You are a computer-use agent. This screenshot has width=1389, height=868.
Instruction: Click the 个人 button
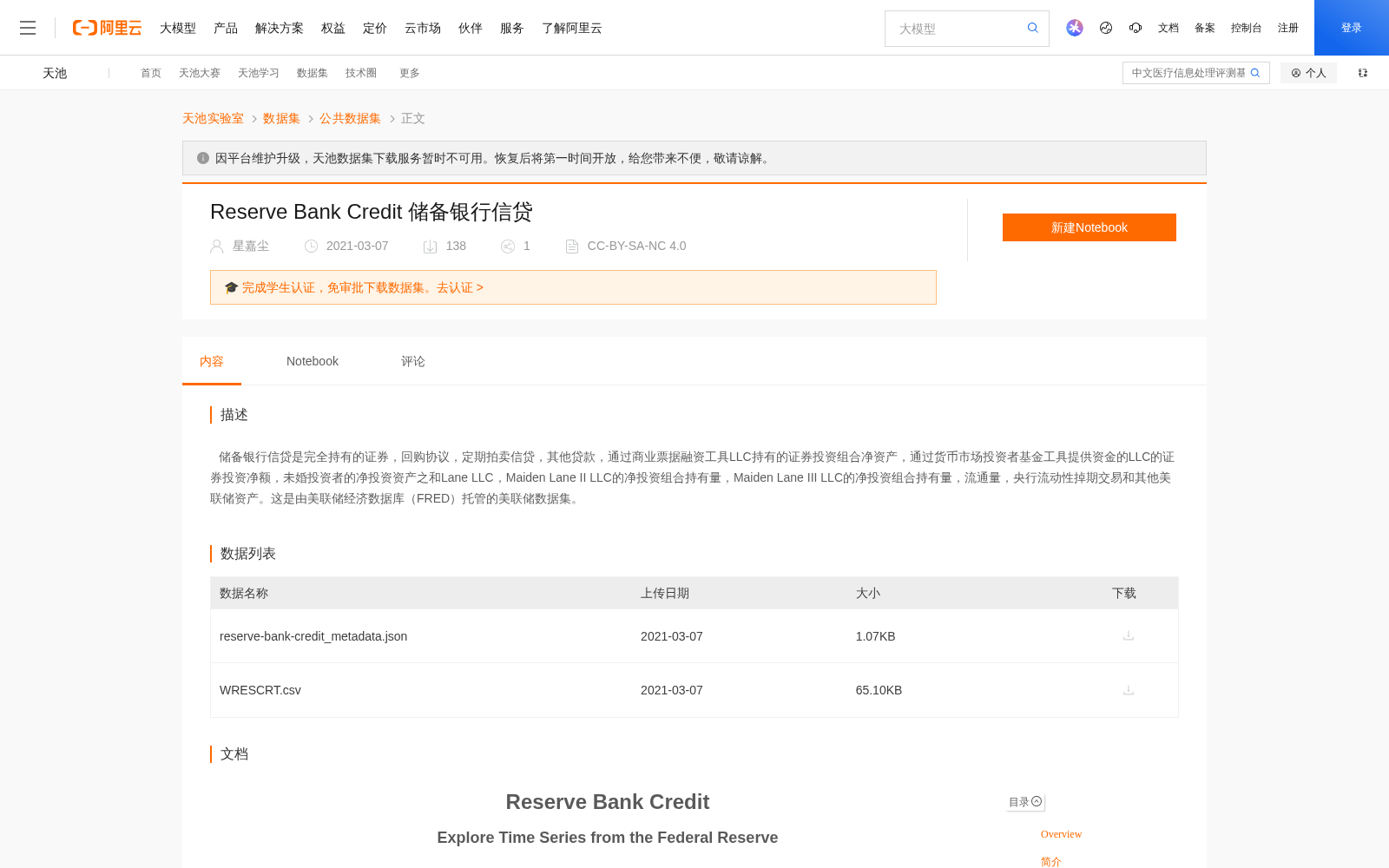(x=1308, y=73)
